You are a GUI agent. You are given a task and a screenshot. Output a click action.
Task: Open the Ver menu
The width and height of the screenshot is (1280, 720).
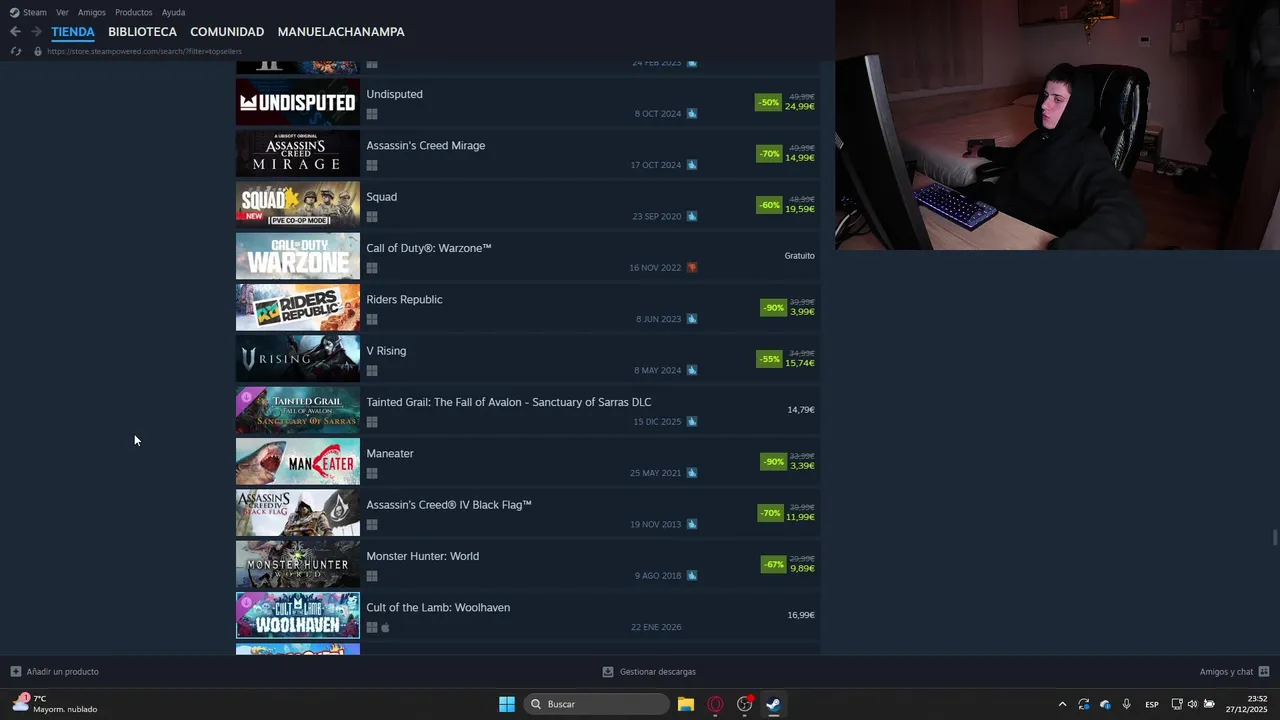62,12
